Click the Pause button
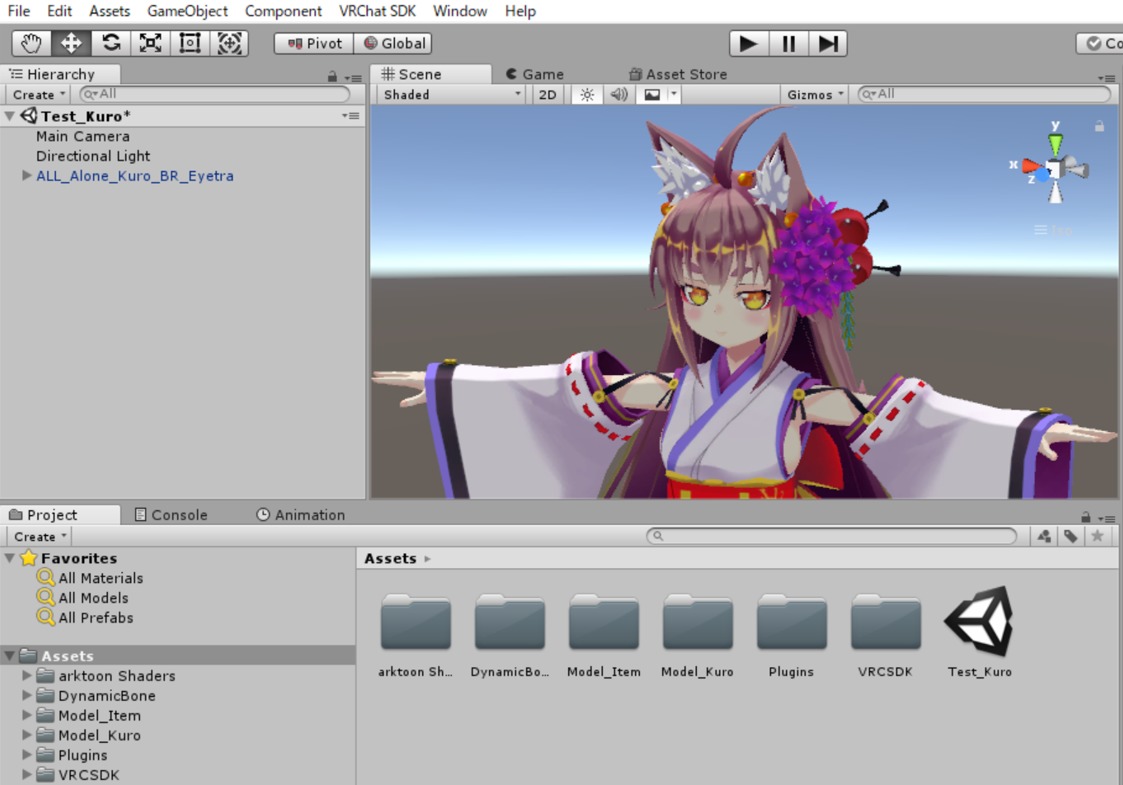The height and width of the screenshot is (785, 1123). [788, 43]
